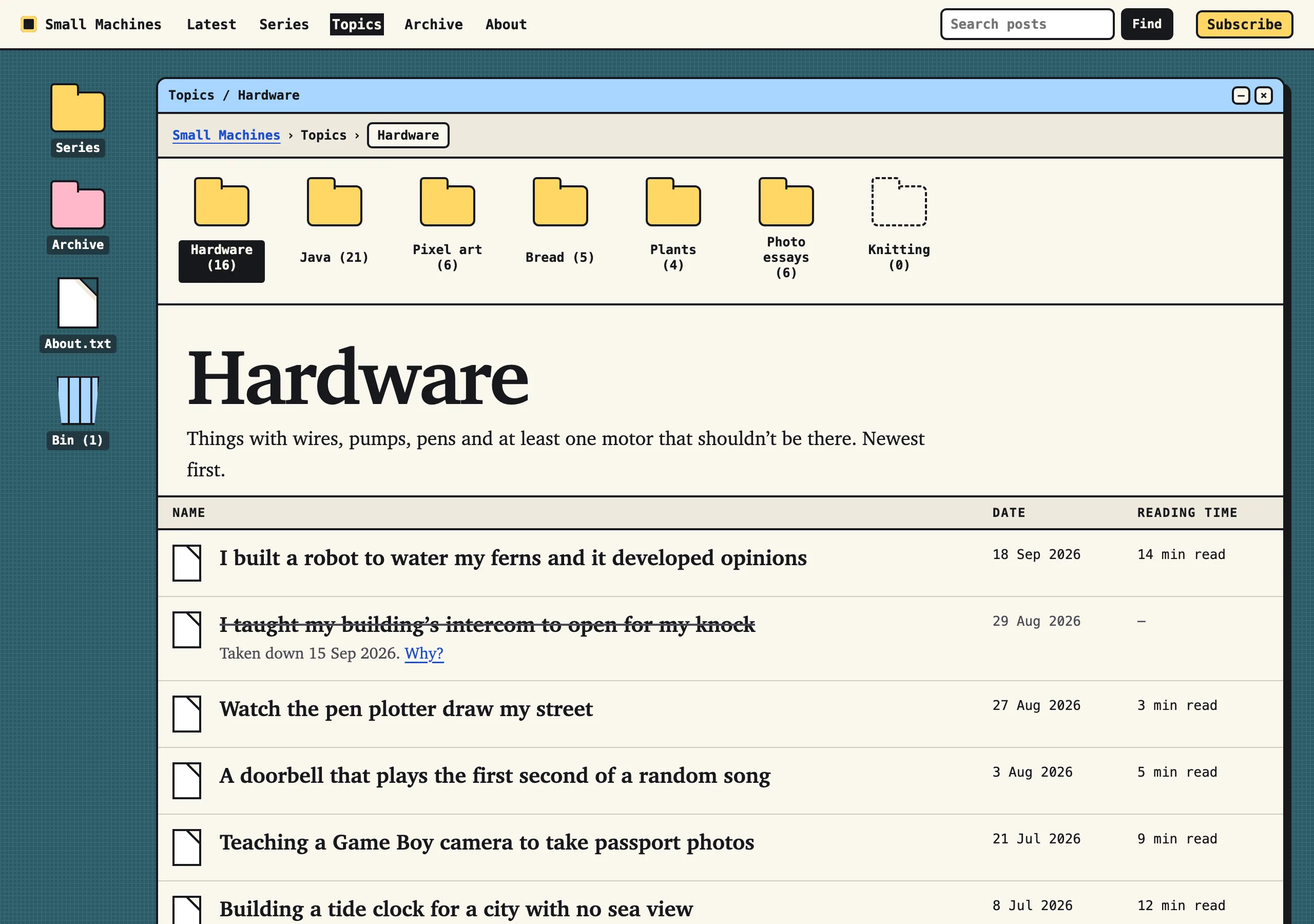Click the Small Machines logo square
This screenshot has width=1314, height=924.
tap(29, 24)
